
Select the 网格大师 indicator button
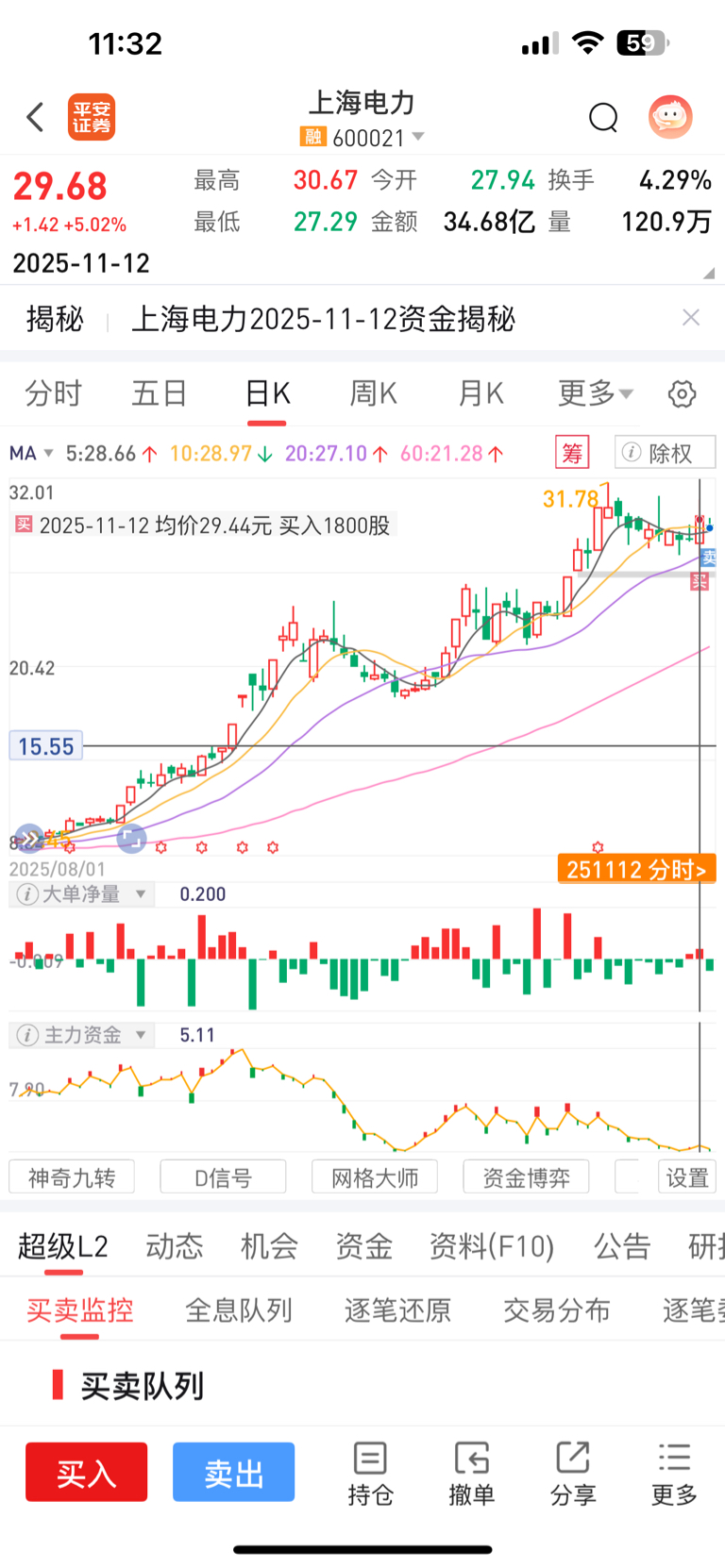(375, 1177)
